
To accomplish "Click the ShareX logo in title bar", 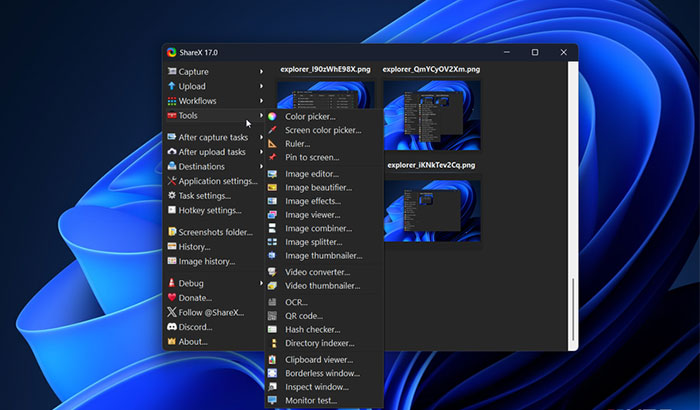I will [171, 52].
